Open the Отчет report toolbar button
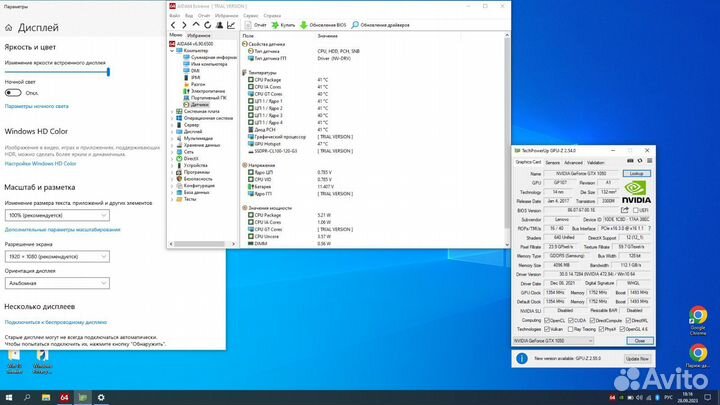Image resolution: width=720 pixels, height=405 pixels. click(255, 25)
